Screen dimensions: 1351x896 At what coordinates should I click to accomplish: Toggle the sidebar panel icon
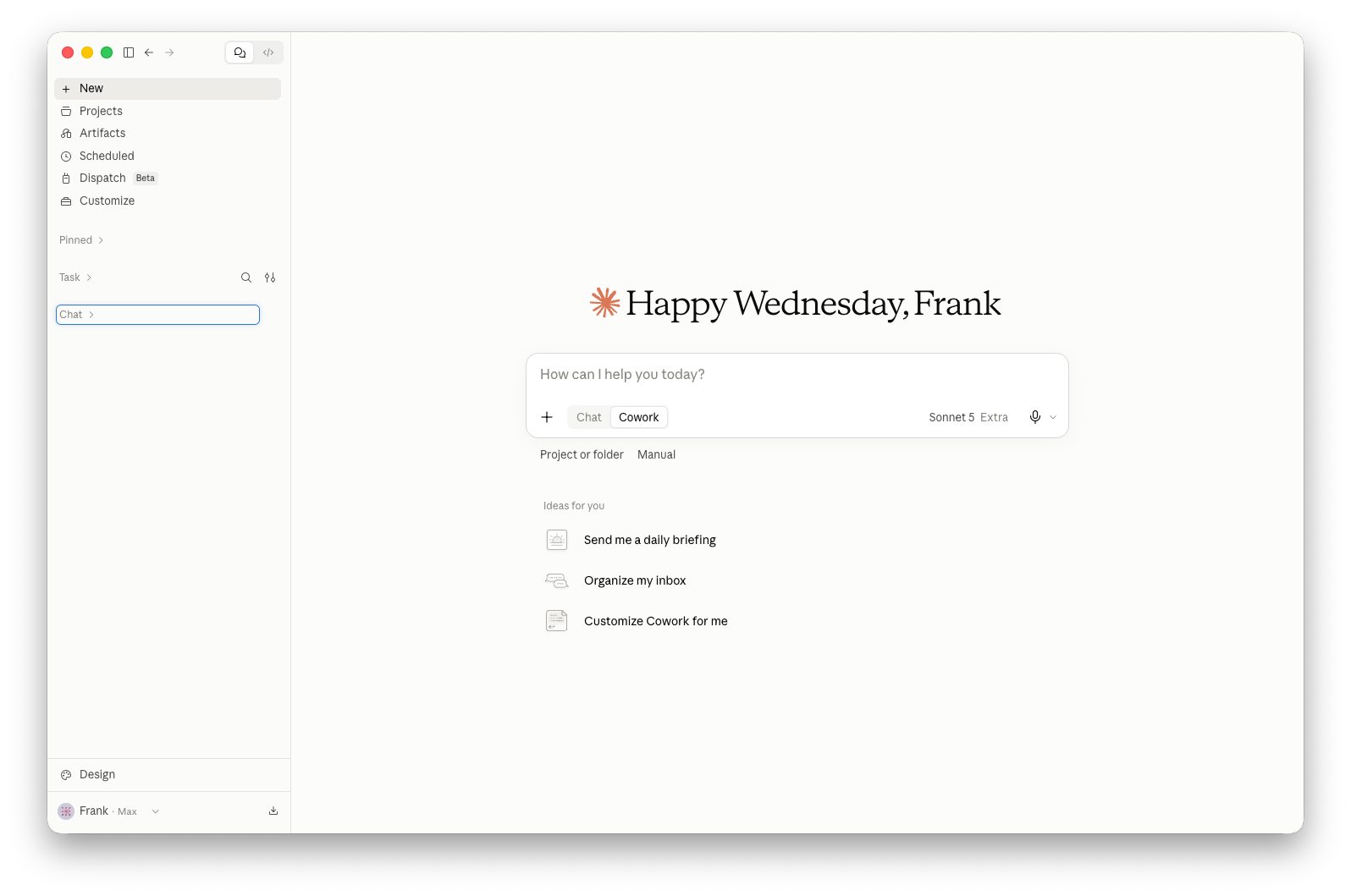coord(129,52)
